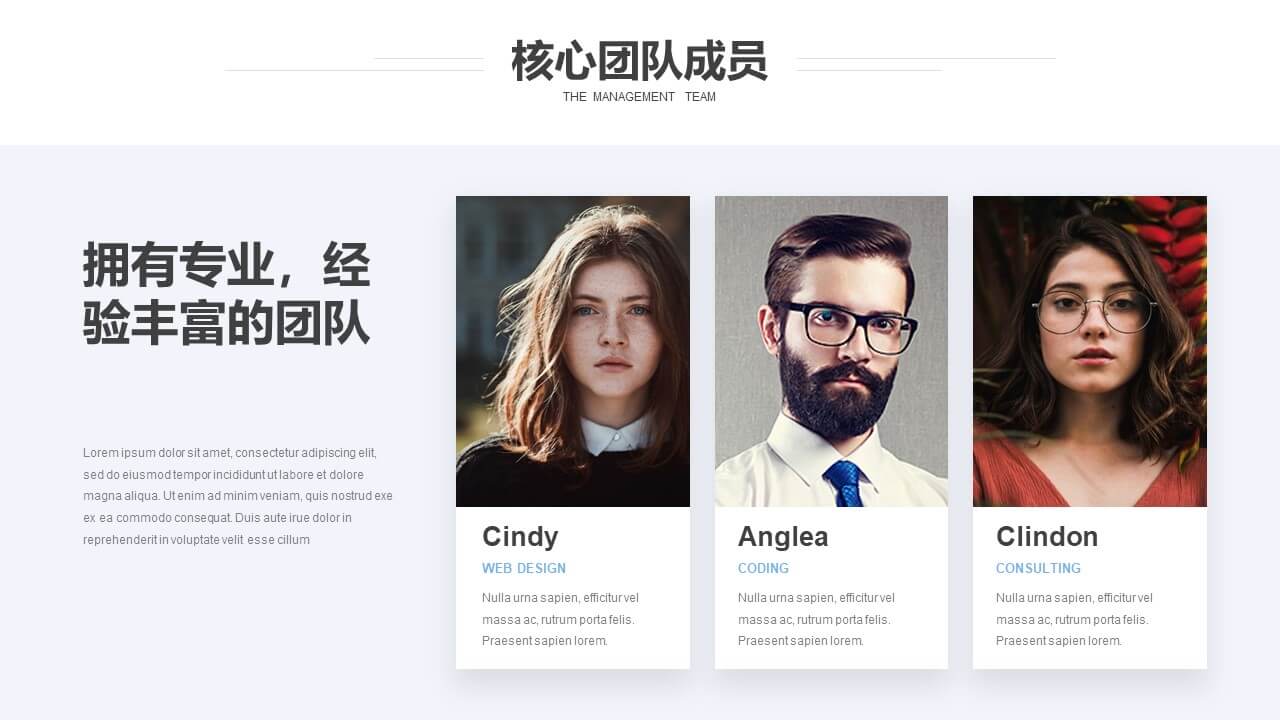This screenshot has width=1280, height=720.
Task: Click Anglea's blue necktie in photo
Action: pyautogui.click(x=845, y=483)
